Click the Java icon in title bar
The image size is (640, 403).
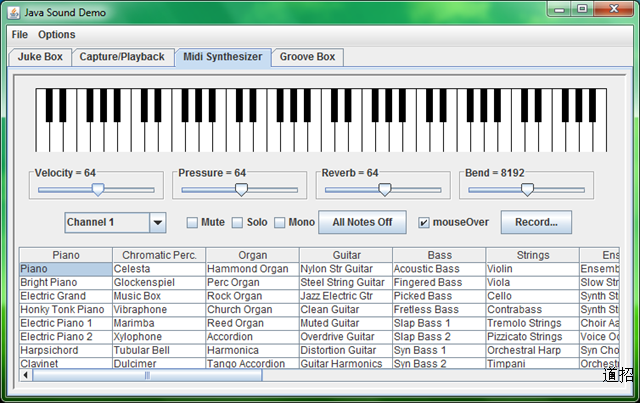(13, 13)
